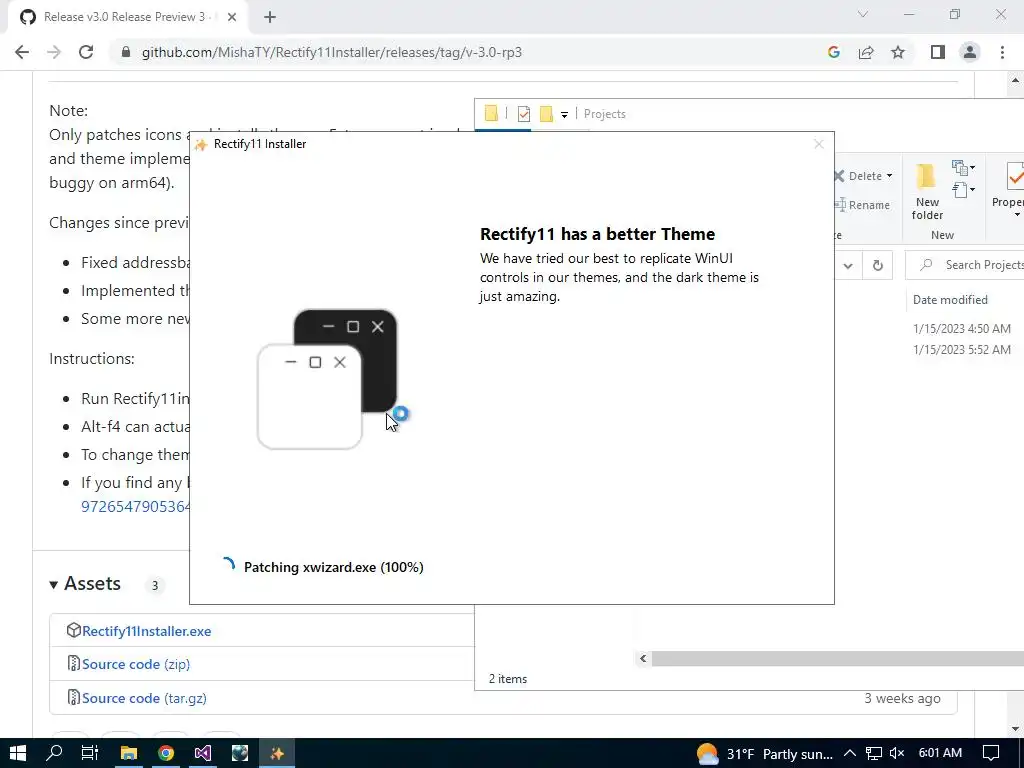This screenshot has height=768, width=1024.
Task: Click the light and dark theme illustration
Action: point(327,379)
